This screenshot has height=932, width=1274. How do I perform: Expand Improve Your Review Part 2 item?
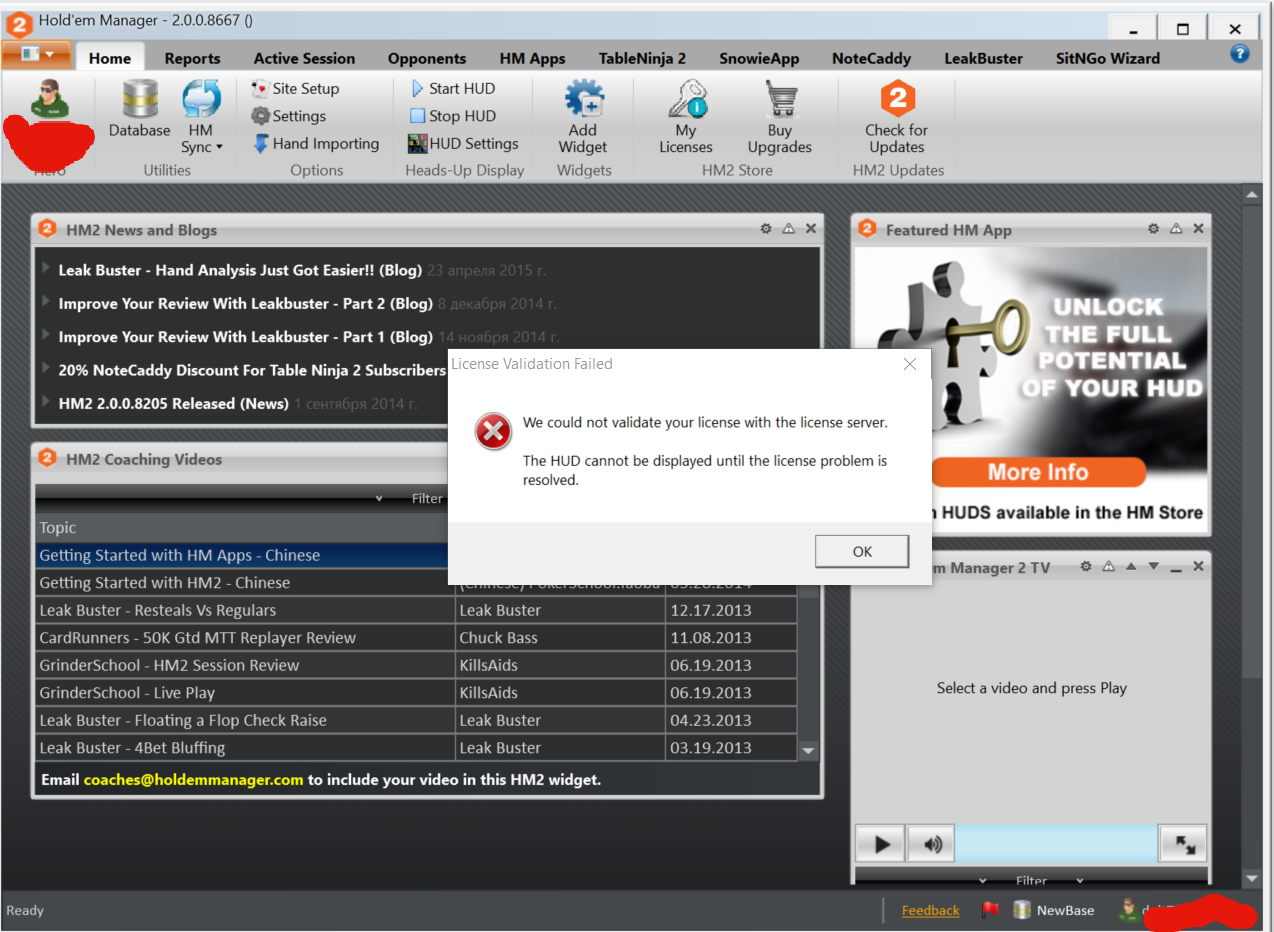pos(46,302)
